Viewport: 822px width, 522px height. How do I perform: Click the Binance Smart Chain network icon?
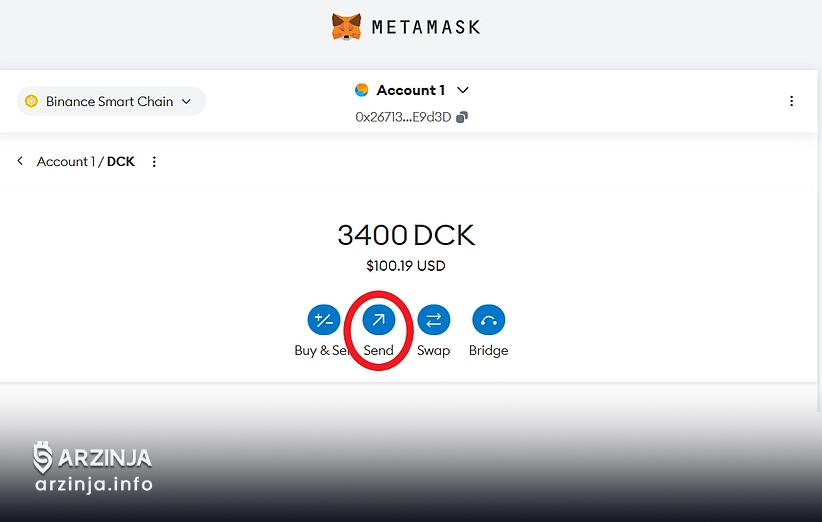click(31, 101)
